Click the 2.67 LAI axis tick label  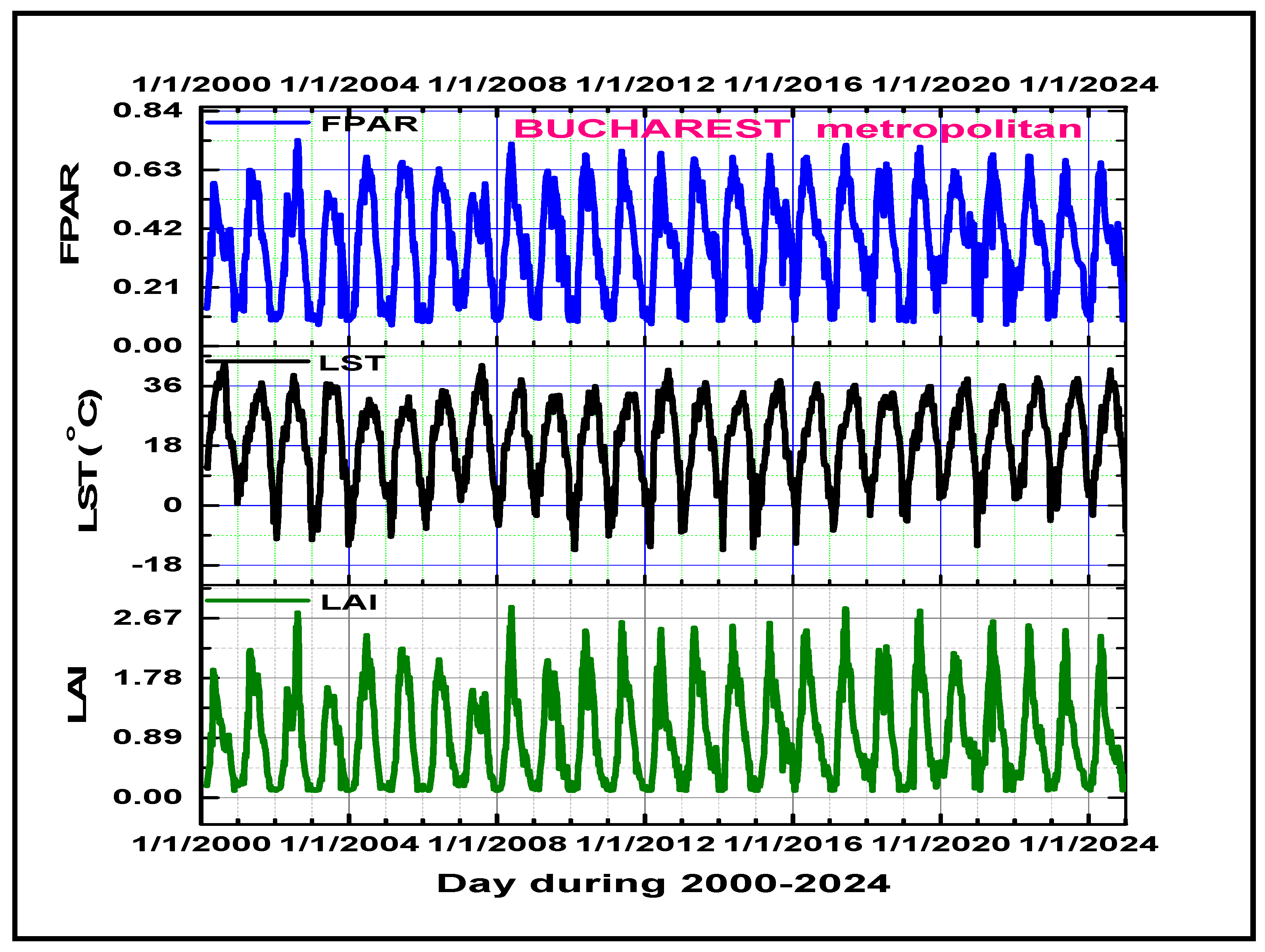(147, 618)
